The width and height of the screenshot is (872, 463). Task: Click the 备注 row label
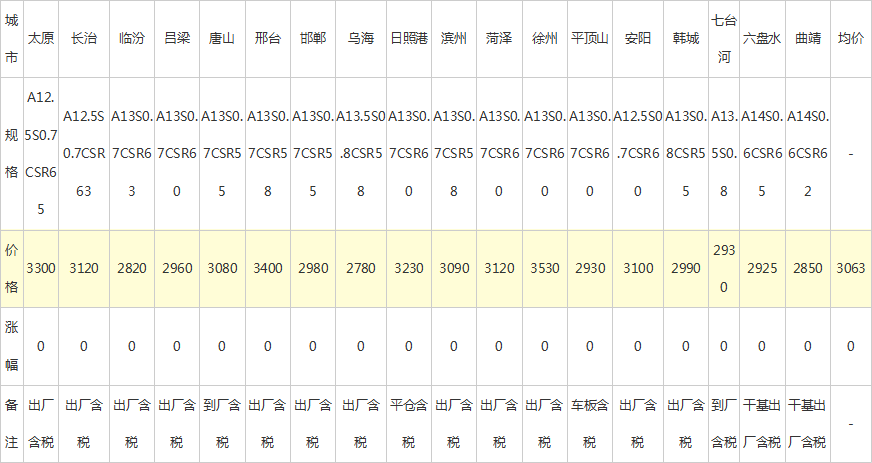tap(11, 423)
